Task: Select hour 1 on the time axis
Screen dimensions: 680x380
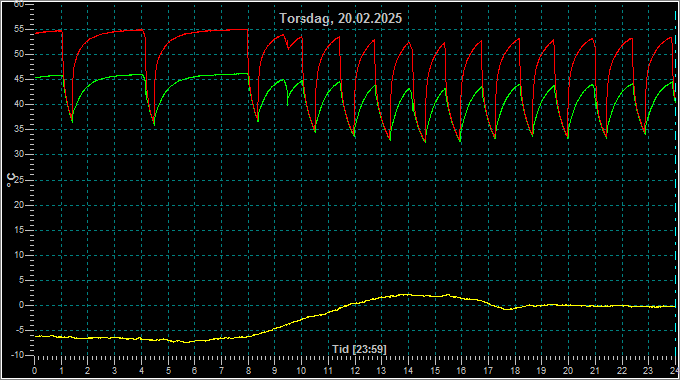Action: point(62,371)
